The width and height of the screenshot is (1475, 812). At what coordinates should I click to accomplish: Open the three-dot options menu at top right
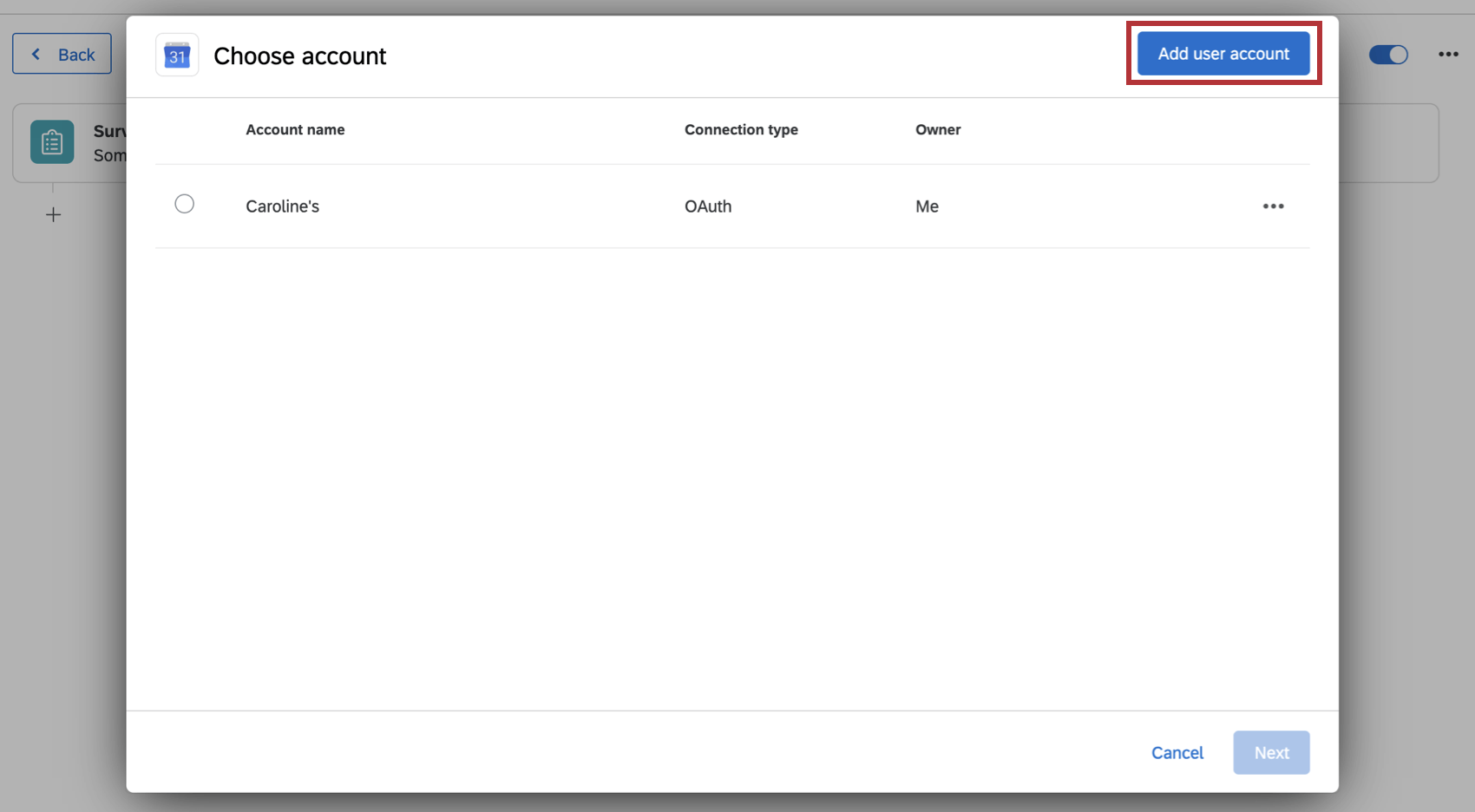click(x=1448, y=54)
